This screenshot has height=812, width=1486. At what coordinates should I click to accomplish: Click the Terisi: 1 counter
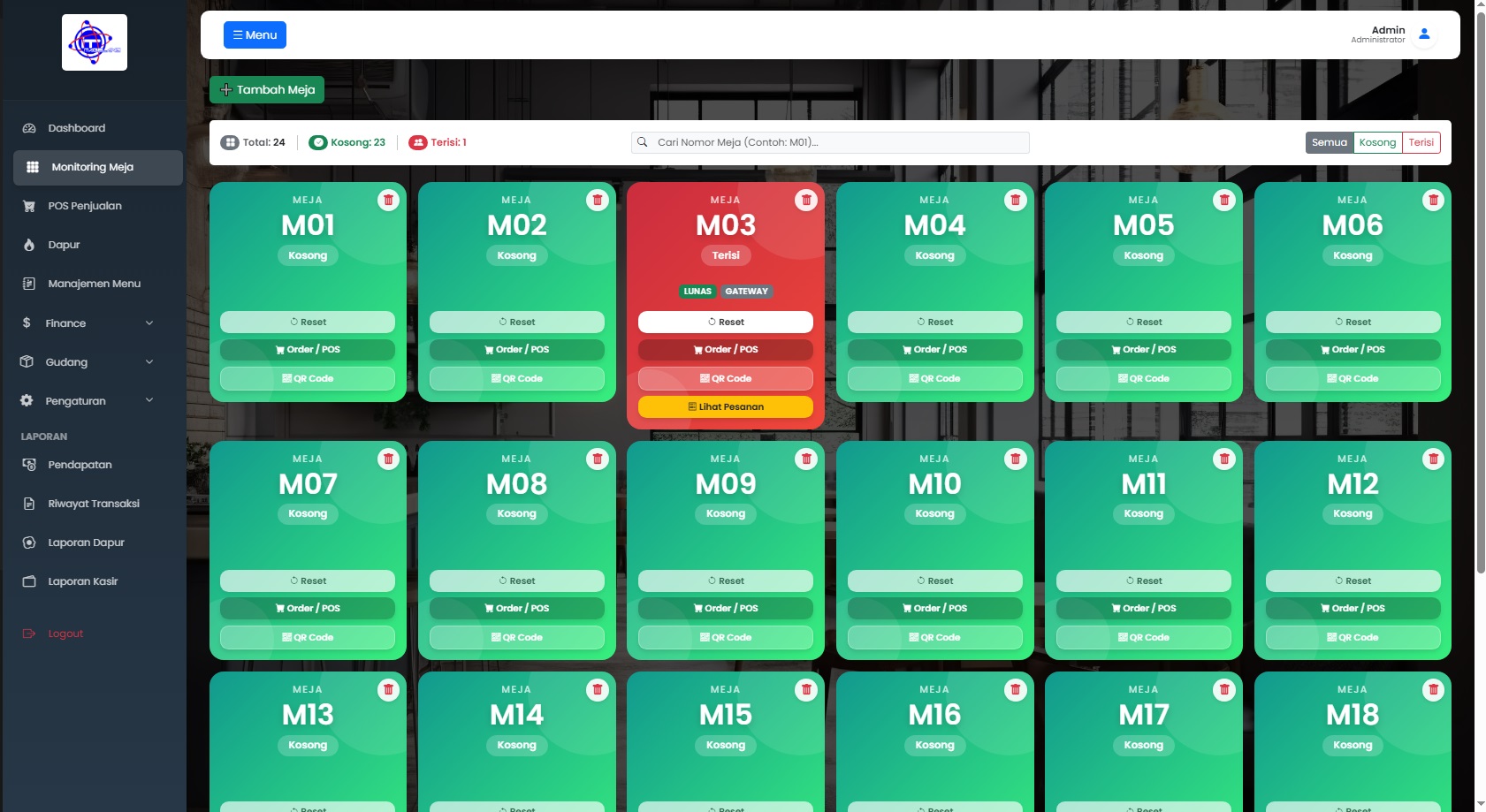click(438, 142)
